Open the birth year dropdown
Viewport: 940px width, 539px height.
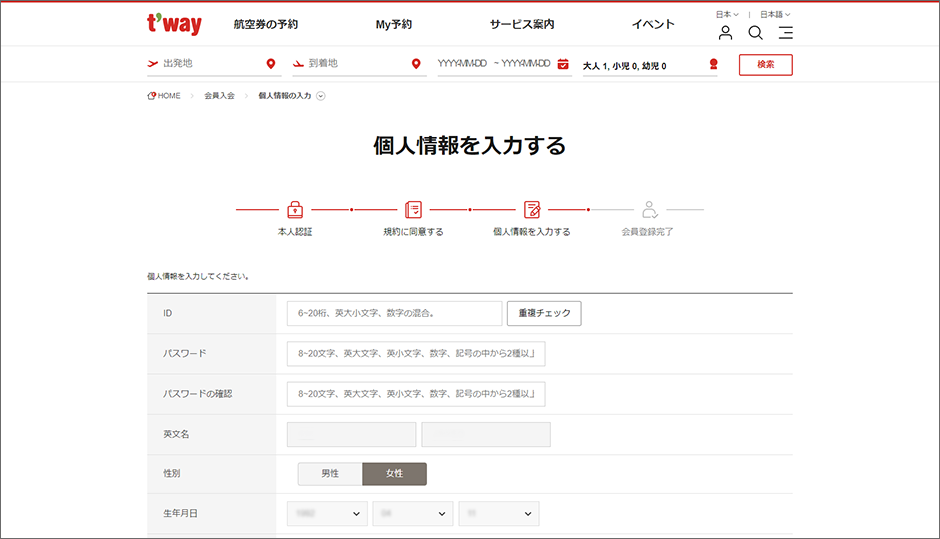tap(327, 514)
